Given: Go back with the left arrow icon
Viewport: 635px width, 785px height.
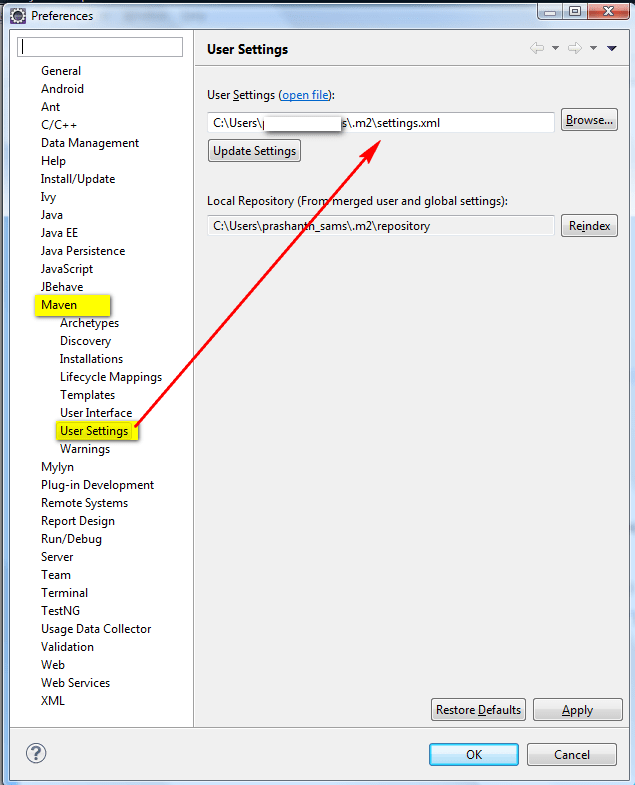Looking at the screenshot, I should [x=537, y=48].
